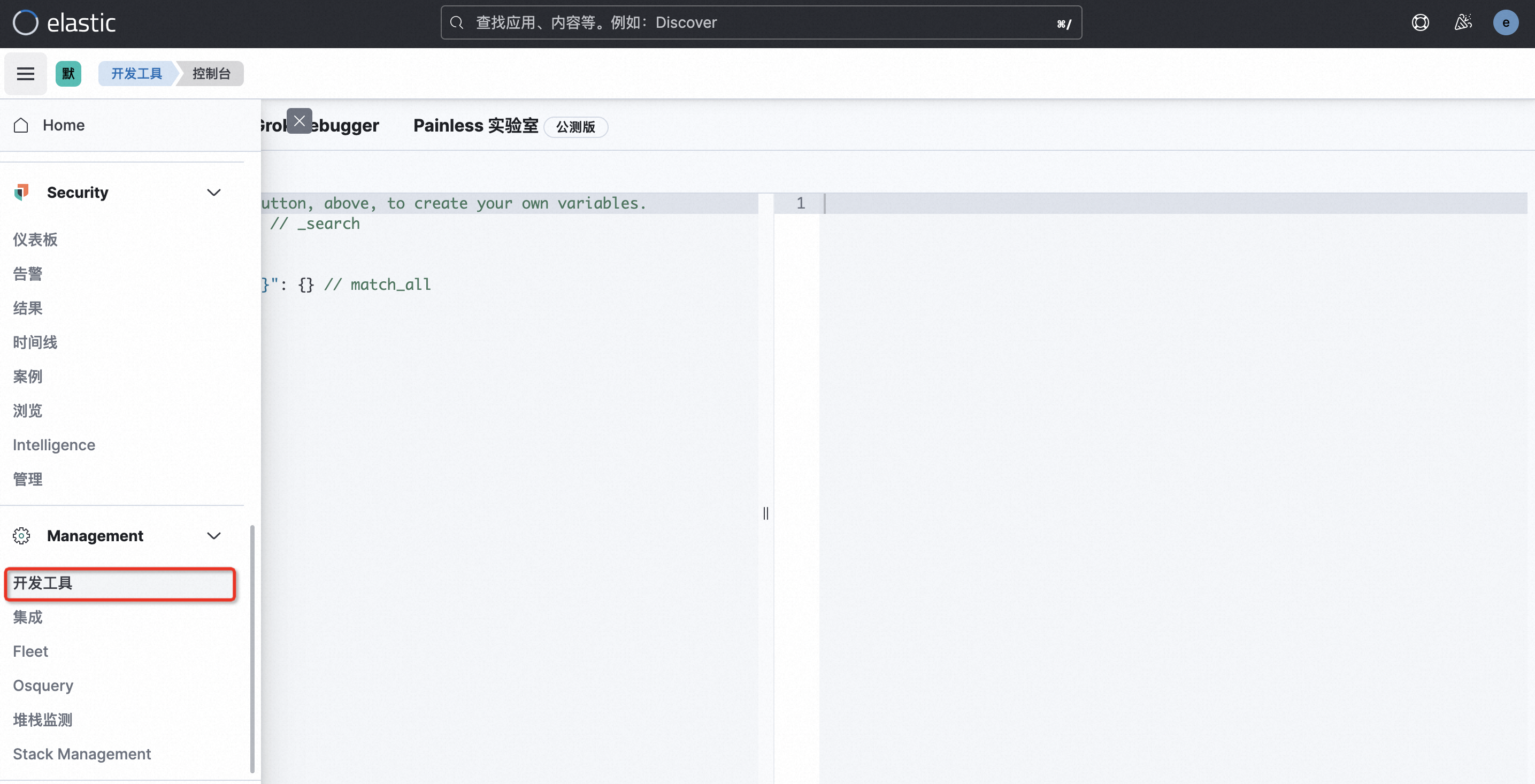Open 告警 under Security
Image resolution: width=1535 pixels, height=784 pixels.
[28, 273]
